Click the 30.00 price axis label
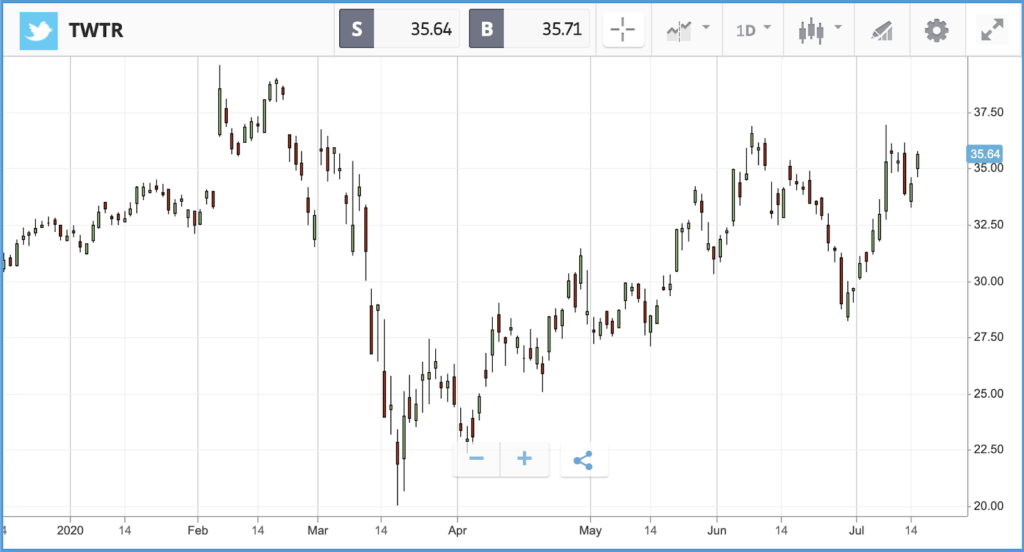 coord(988,282)
